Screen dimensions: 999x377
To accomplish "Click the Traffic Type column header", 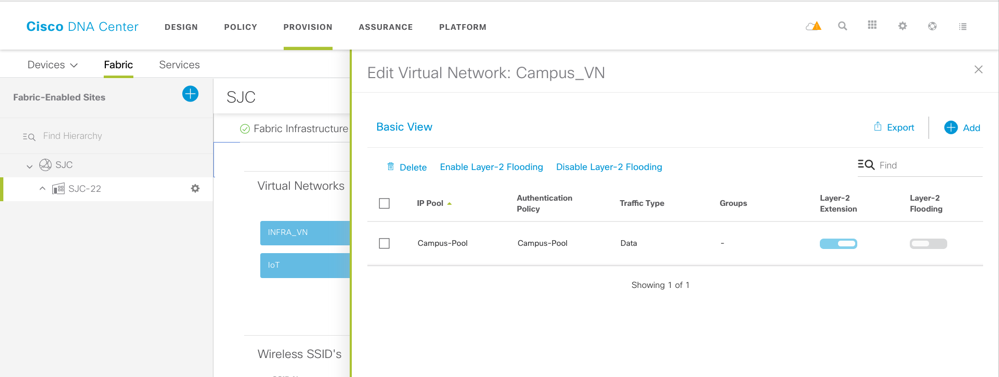I will click(x=642, y=203).
